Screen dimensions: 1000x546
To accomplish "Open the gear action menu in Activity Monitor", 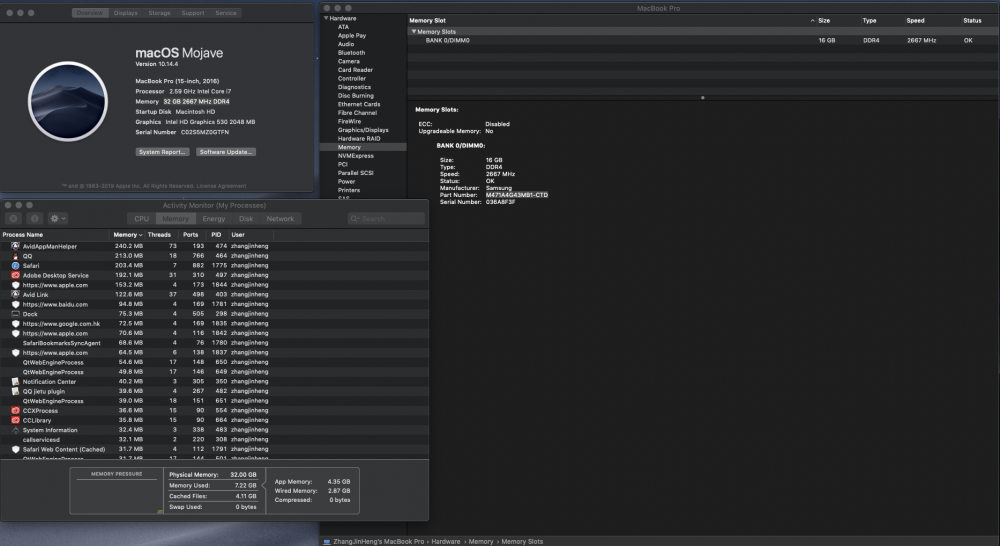I will click(57, 218).
